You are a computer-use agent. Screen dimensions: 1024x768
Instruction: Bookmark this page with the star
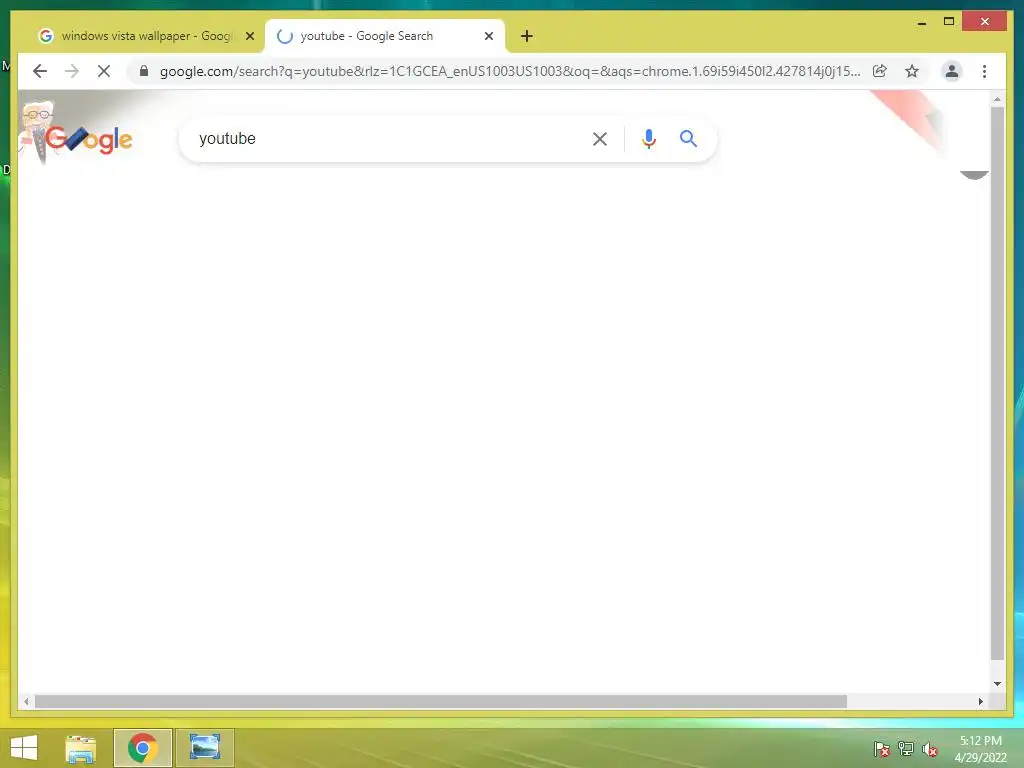coord(912,71)
